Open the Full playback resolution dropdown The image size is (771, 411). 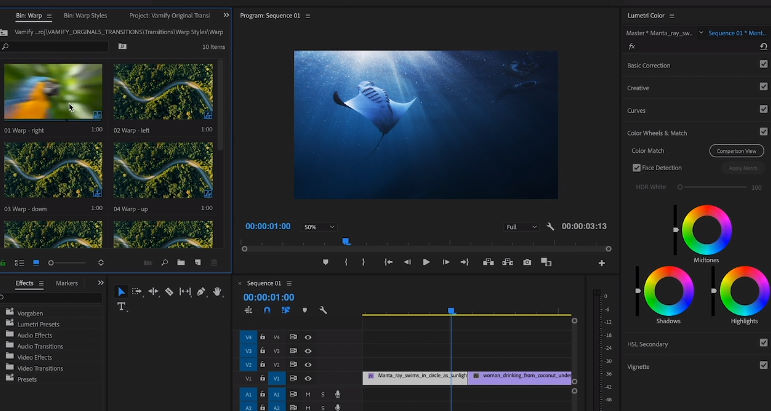pyautogui.click(x=521, y=227)
